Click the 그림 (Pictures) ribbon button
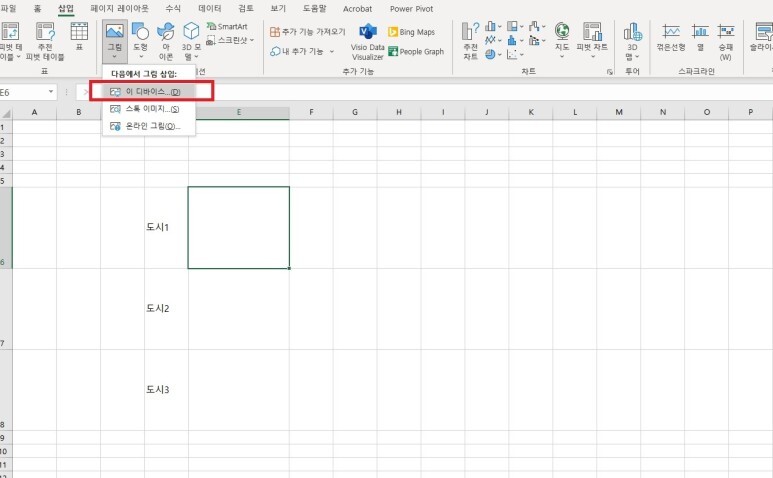Viewport: 773px width, 478px height. 115,41
